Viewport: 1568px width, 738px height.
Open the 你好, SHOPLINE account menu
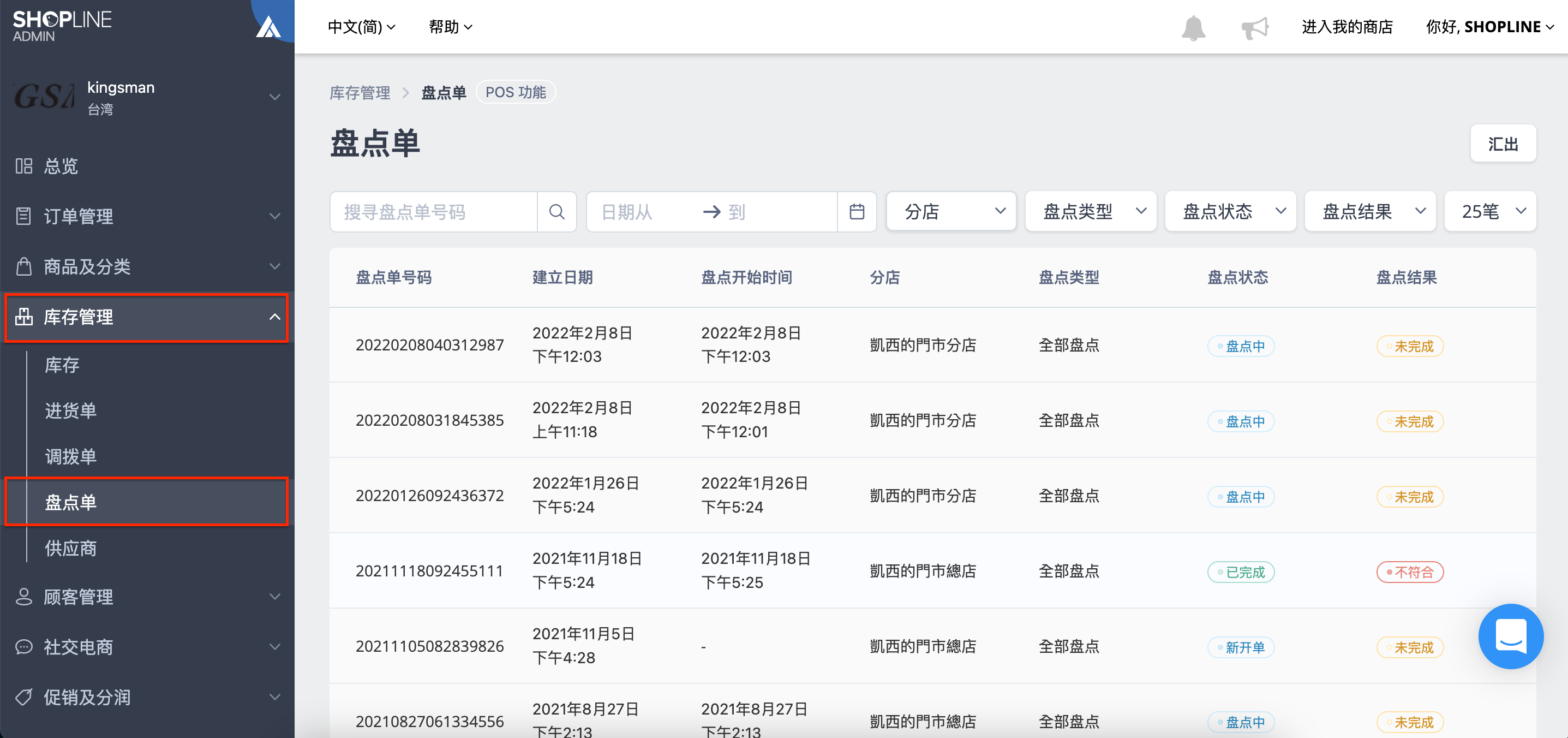coord(1489,27)
